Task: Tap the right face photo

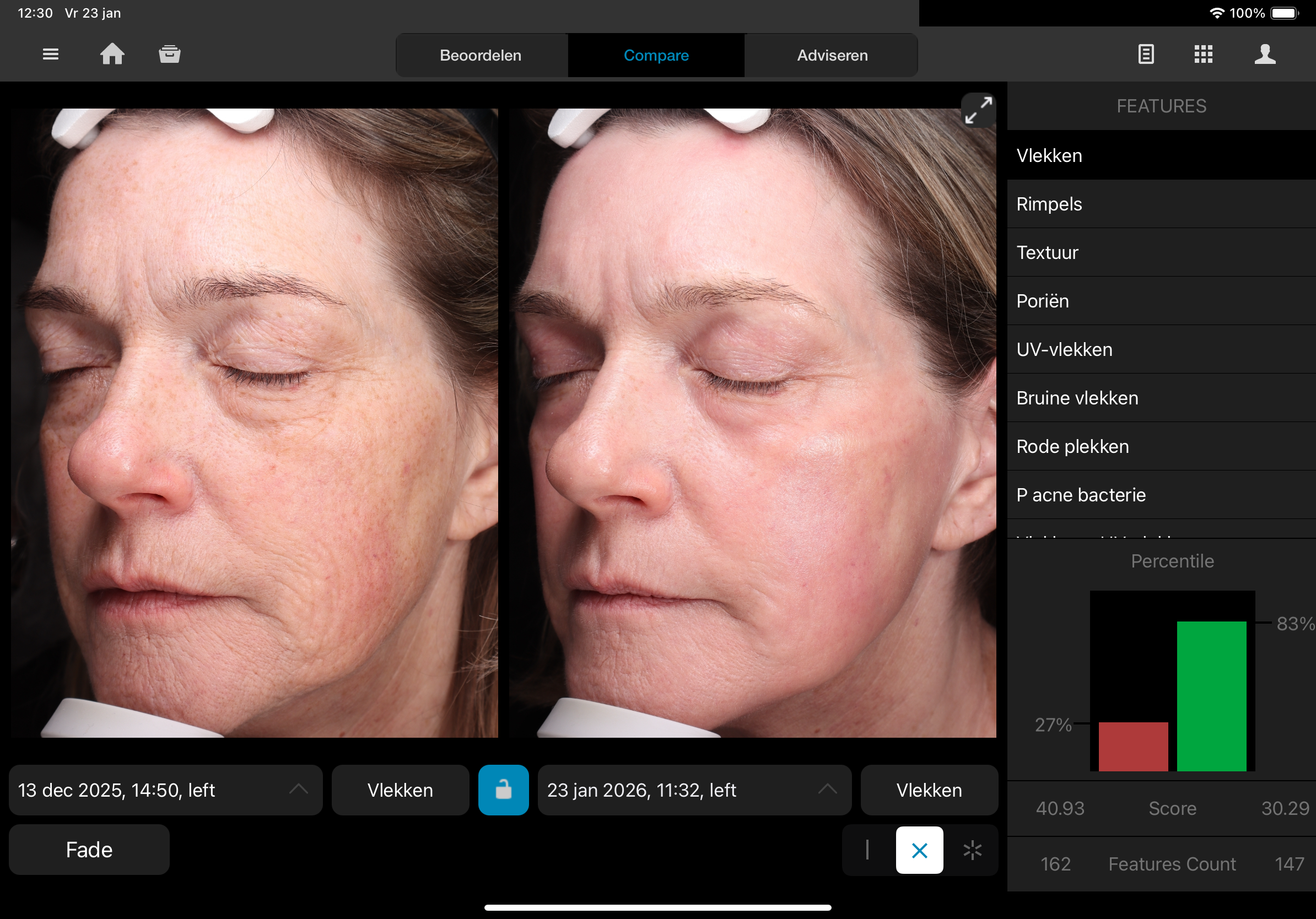Action: click(753, 423)
